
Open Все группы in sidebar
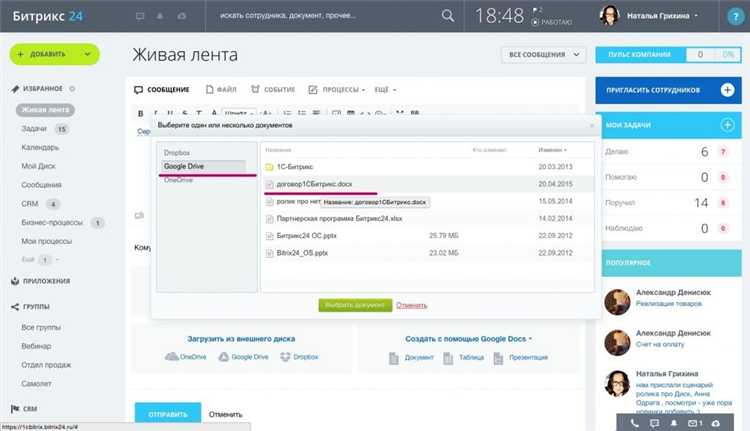(x=41, y=328)
